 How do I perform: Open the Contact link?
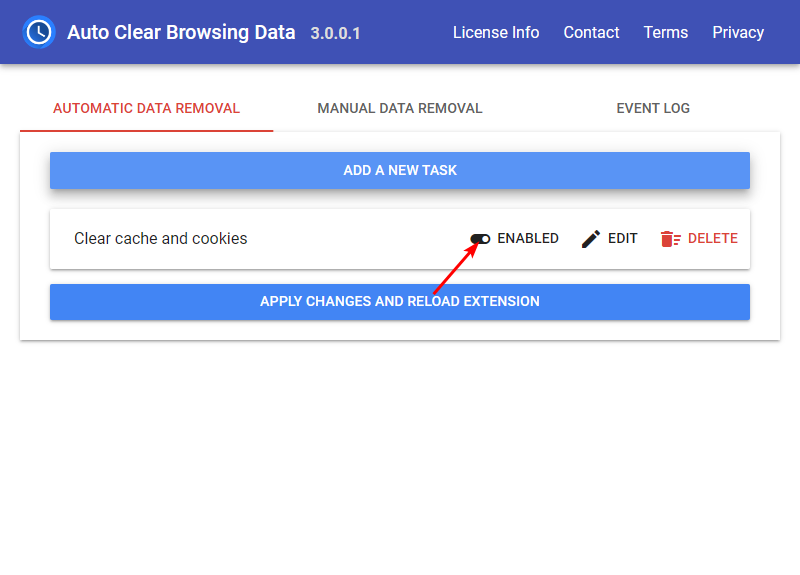(x=591, y=32)
